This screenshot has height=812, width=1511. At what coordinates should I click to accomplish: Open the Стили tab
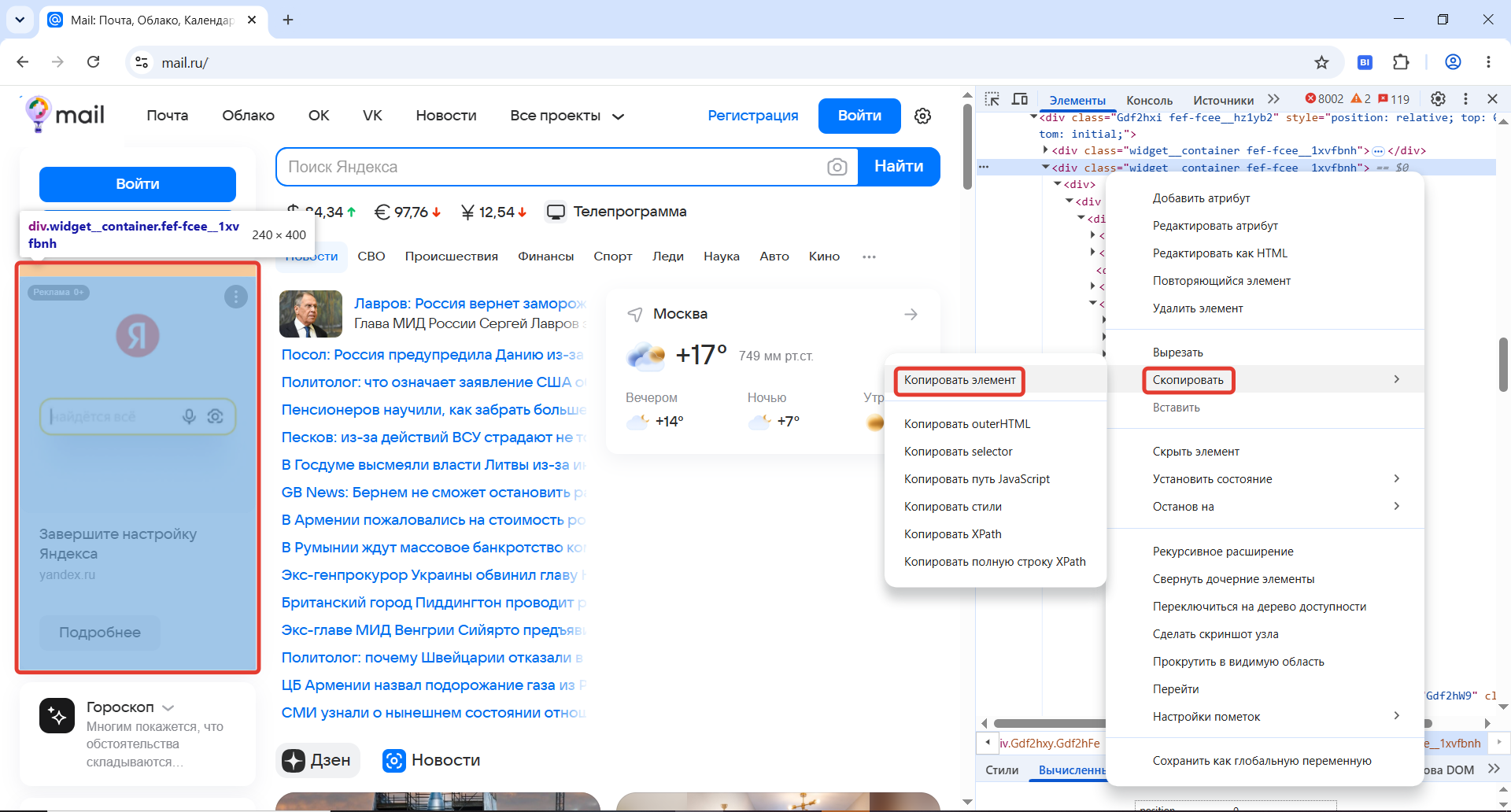click(x=1002, y=770)
